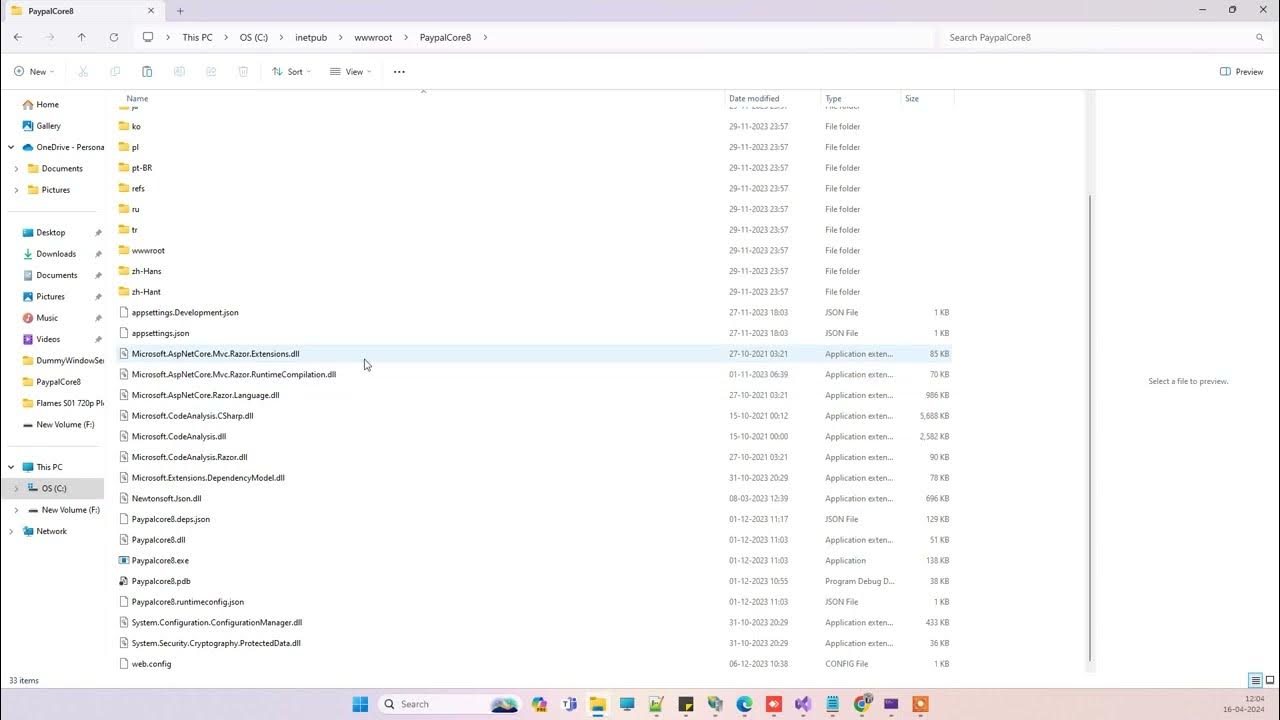Click the Copy toolbar icon
1280x720 pixels.
[115, 72]
